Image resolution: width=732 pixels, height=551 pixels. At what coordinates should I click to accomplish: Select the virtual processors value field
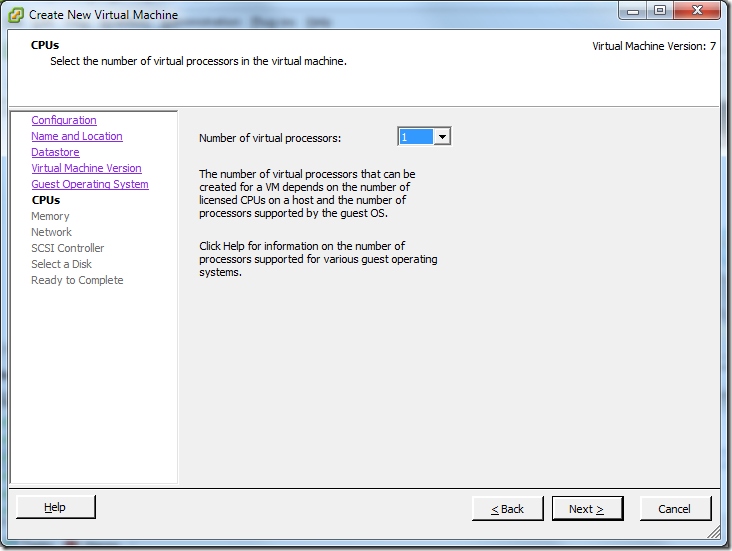[x=416, y=137]
